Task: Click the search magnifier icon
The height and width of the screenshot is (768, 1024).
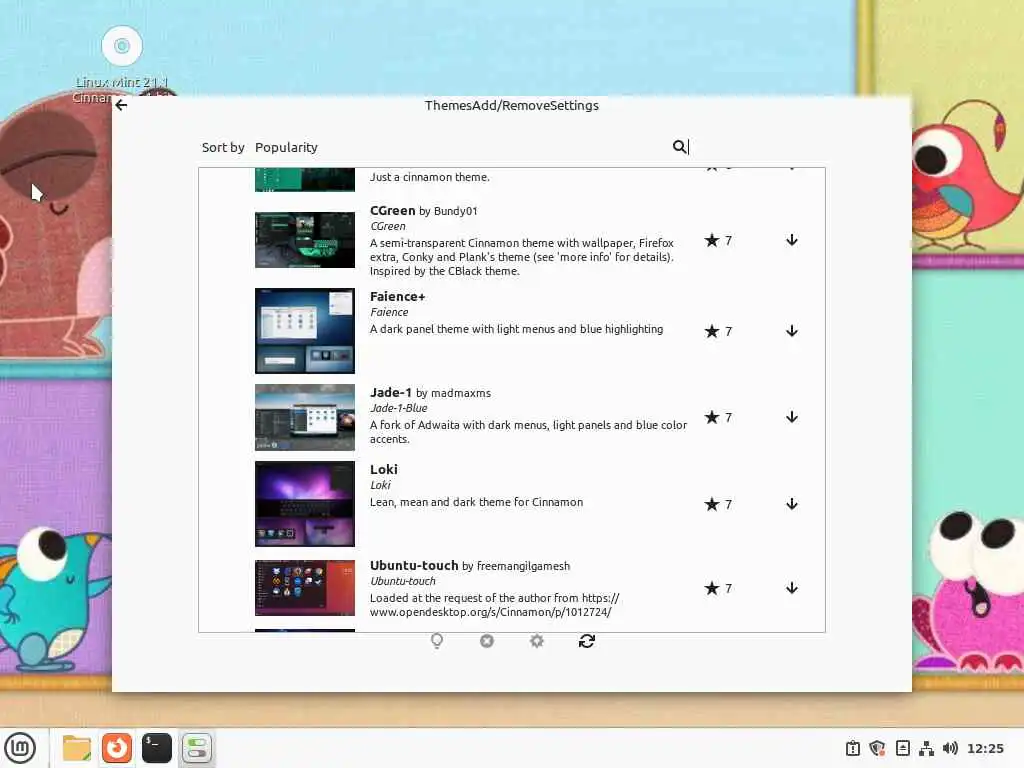Action: (x=679, y=147)
